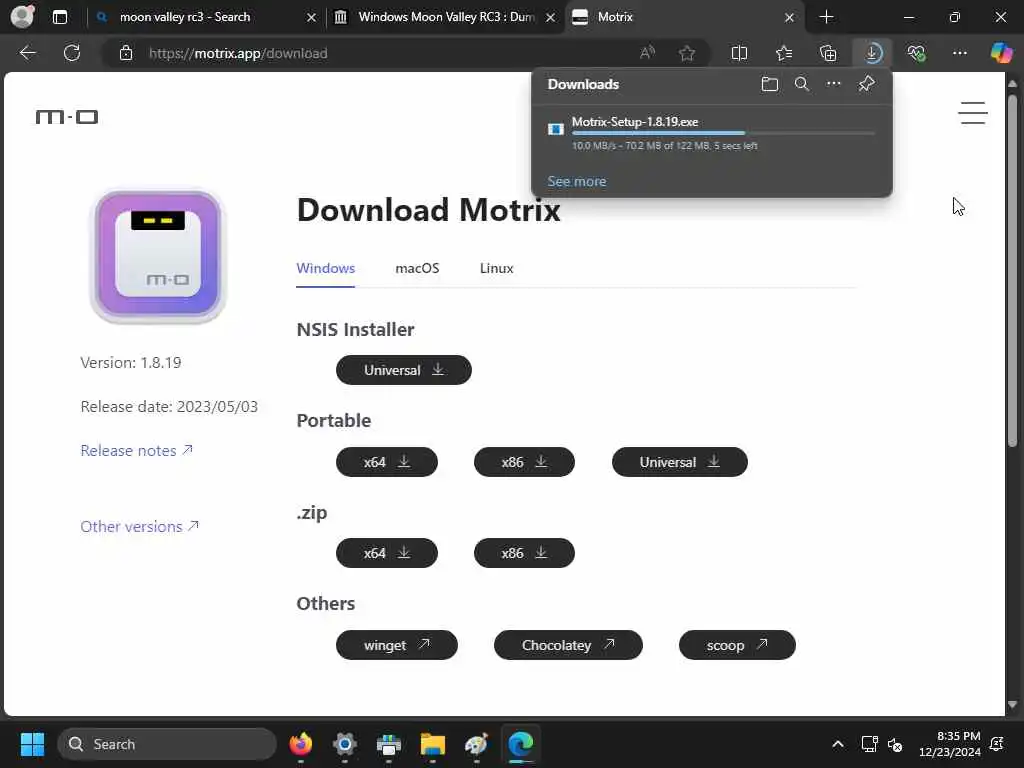Download the .zip x64 build
This screenshot has width=1024, height=768.
click(x=387, y=553)
